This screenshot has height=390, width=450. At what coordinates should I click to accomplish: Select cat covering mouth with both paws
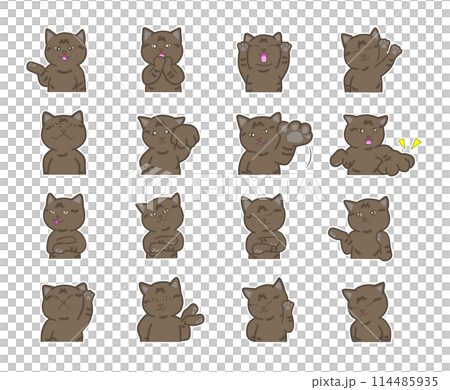tap(162, 60)
